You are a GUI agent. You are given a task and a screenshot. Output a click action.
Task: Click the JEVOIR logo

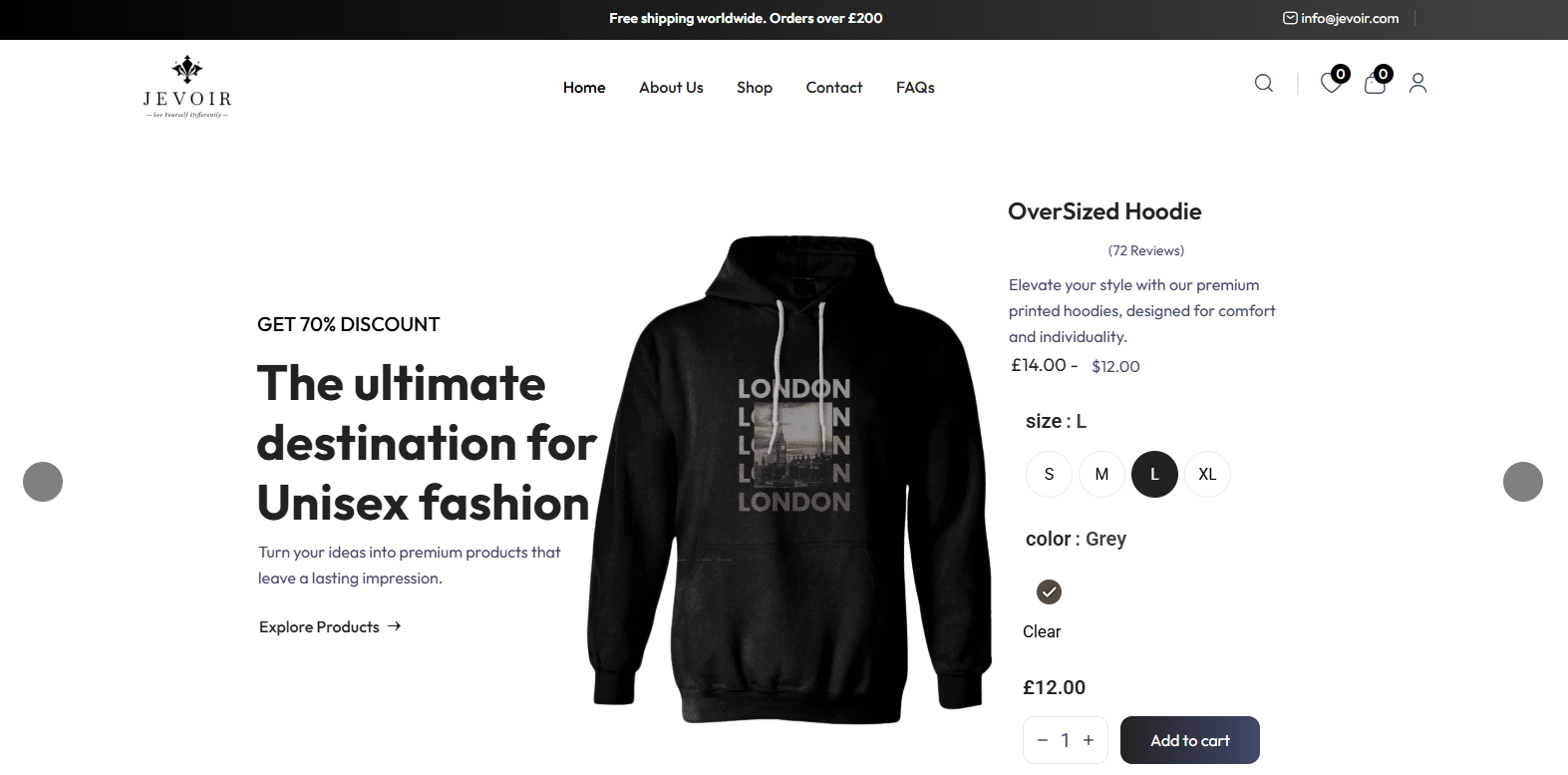coord(187,87)
